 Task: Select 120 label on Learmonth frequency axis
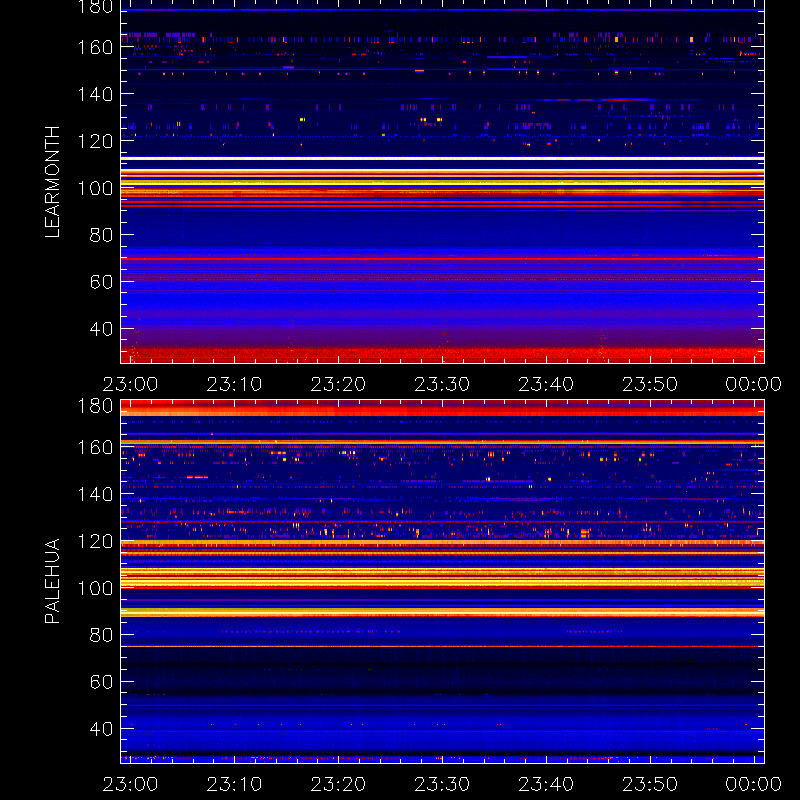[x=95, y=141]
